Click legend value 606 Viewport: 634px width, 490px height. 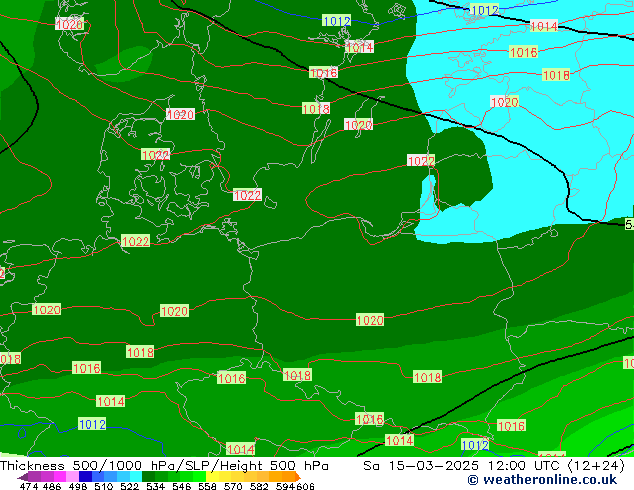click(x=305, y=486)
